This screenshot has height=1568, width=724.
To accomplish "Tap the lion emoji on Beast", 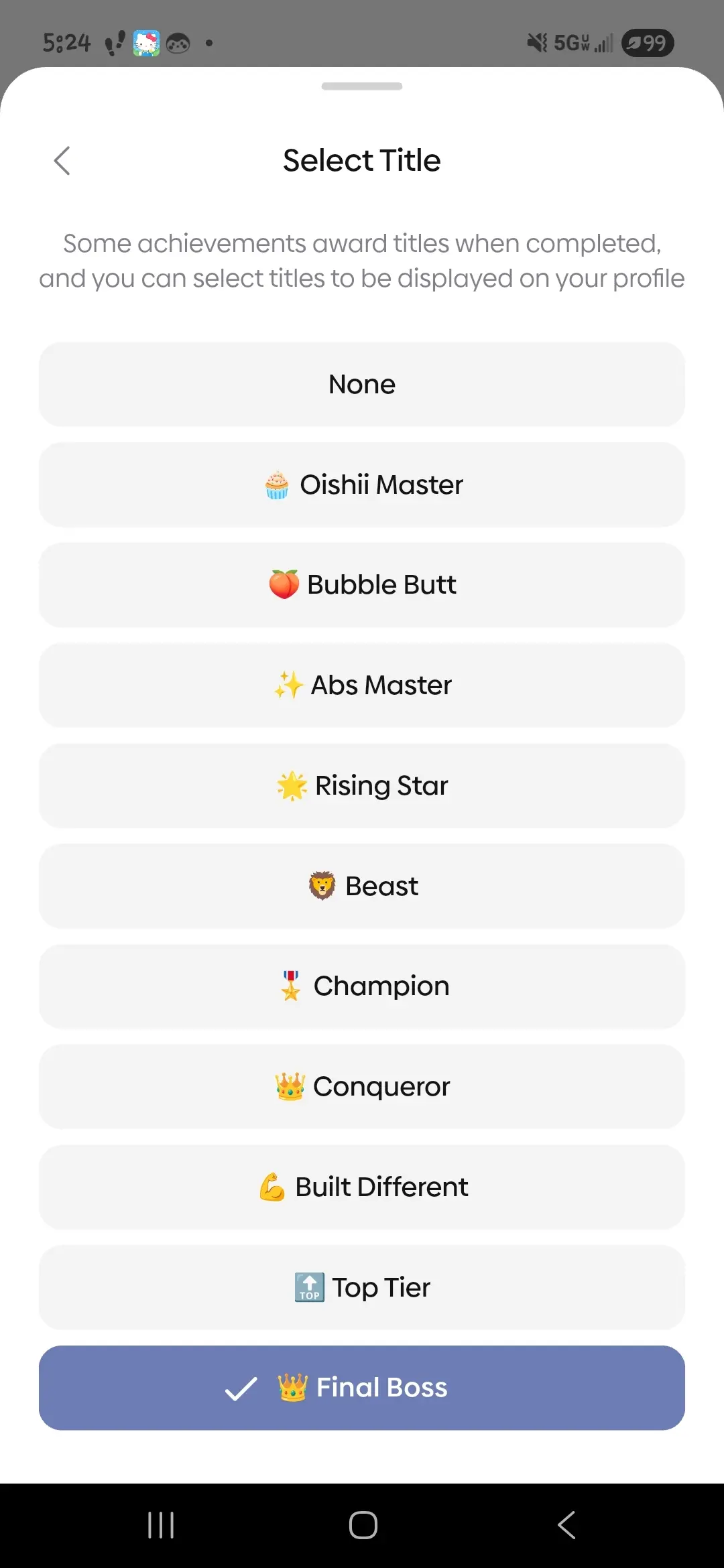I will [322, 886].
